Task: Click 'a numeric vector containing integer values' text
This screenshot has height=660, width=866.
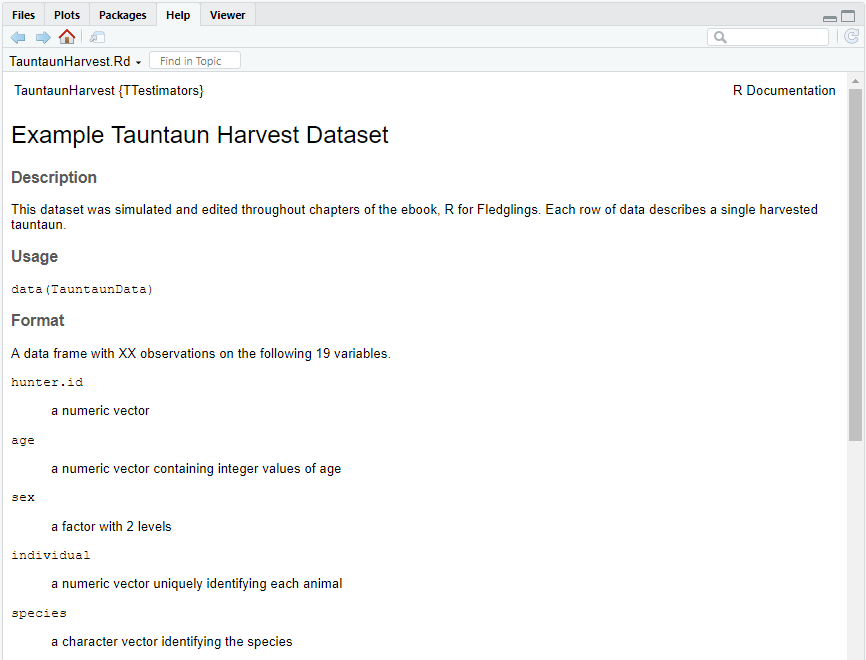Action: 196,468
